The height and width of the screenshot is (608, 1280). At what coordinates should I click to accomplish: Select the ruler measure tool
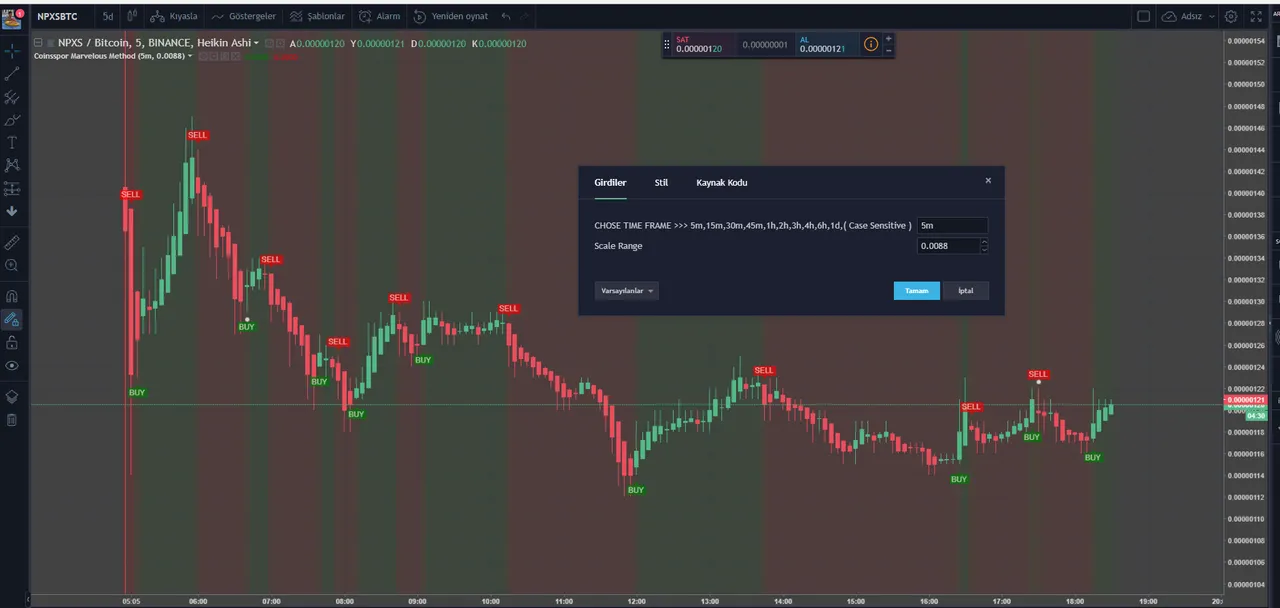click(x=12, y=243)
